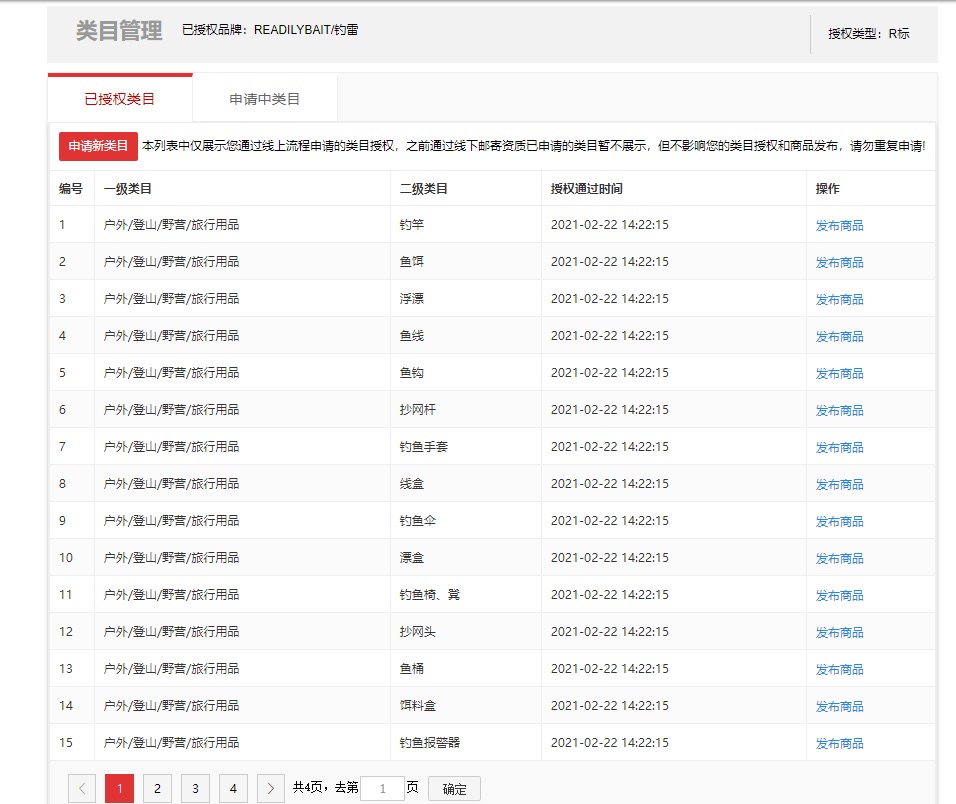This screenshot has height=804, width=956.
Task: Select the 已授权类目 tab
Action: point(120,99)
